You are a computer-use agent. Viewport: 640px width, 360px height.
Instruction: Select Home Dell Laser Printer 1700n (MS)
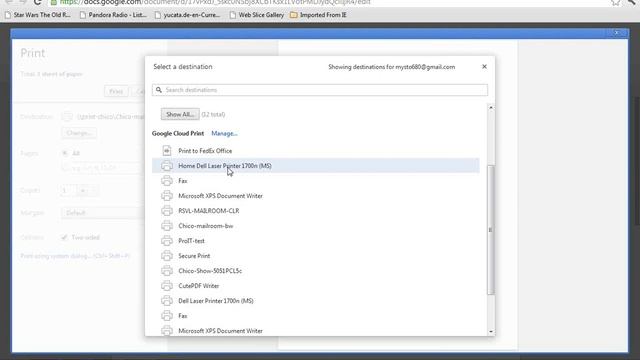(316, 166)
